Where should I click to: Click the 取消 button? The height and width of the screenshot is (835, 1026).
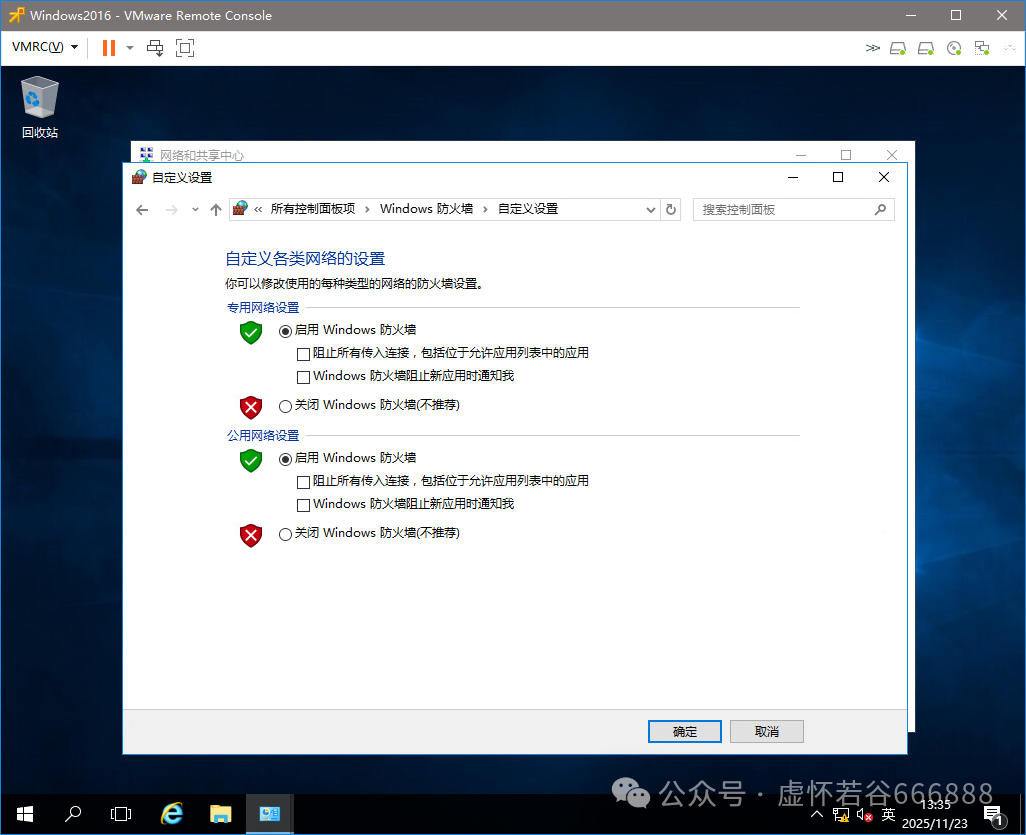[x=767, y=732]
